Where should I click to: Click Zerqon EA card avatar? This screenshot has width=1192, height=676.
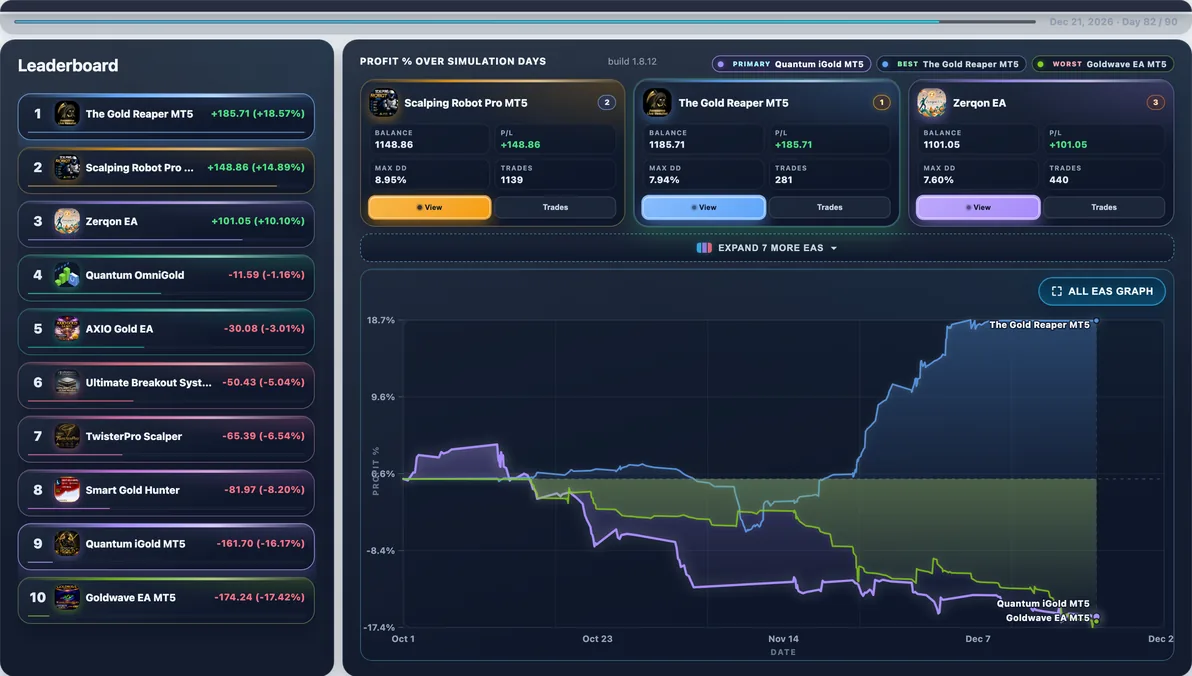pyautogui.click(x=932, y=103)
